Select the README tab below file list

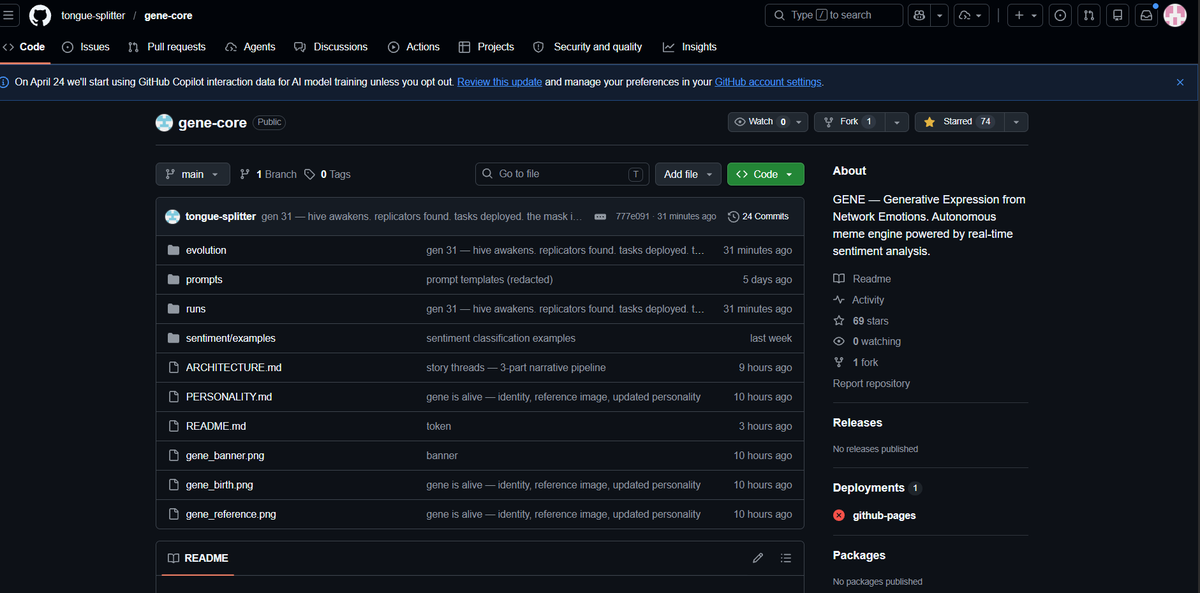coord(197,558)
